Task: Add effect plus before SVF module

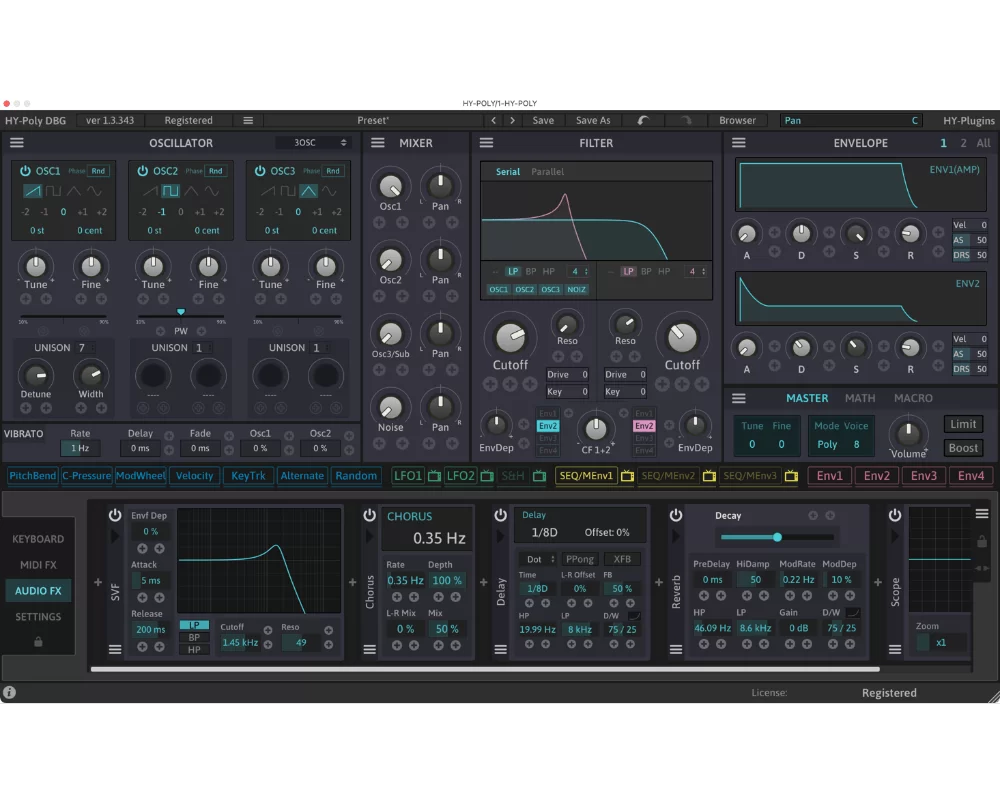Action: 98,582
